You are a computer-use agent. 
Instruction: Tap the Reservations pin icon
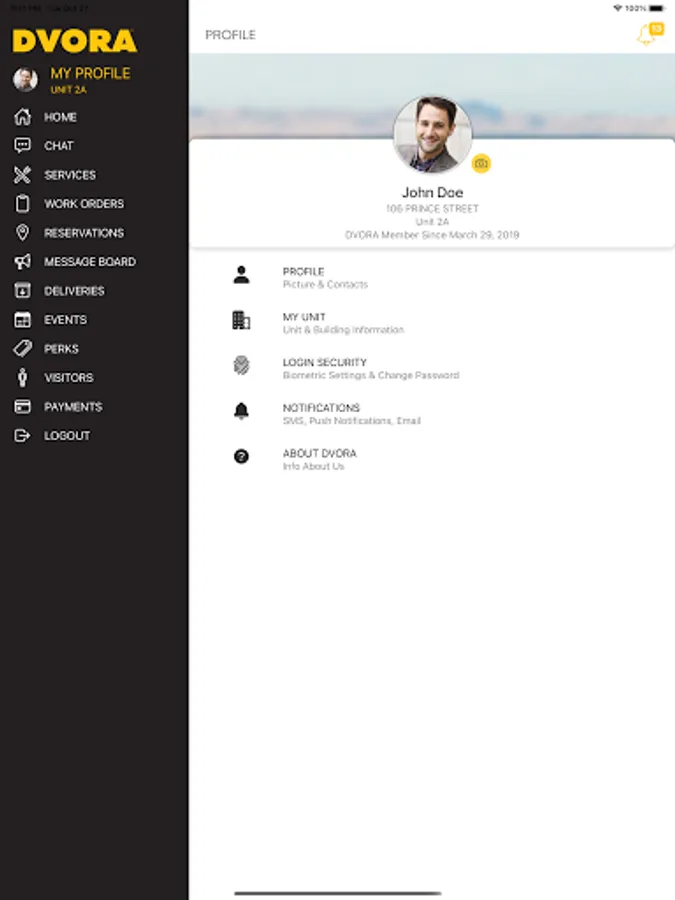(x=22, y=232)
